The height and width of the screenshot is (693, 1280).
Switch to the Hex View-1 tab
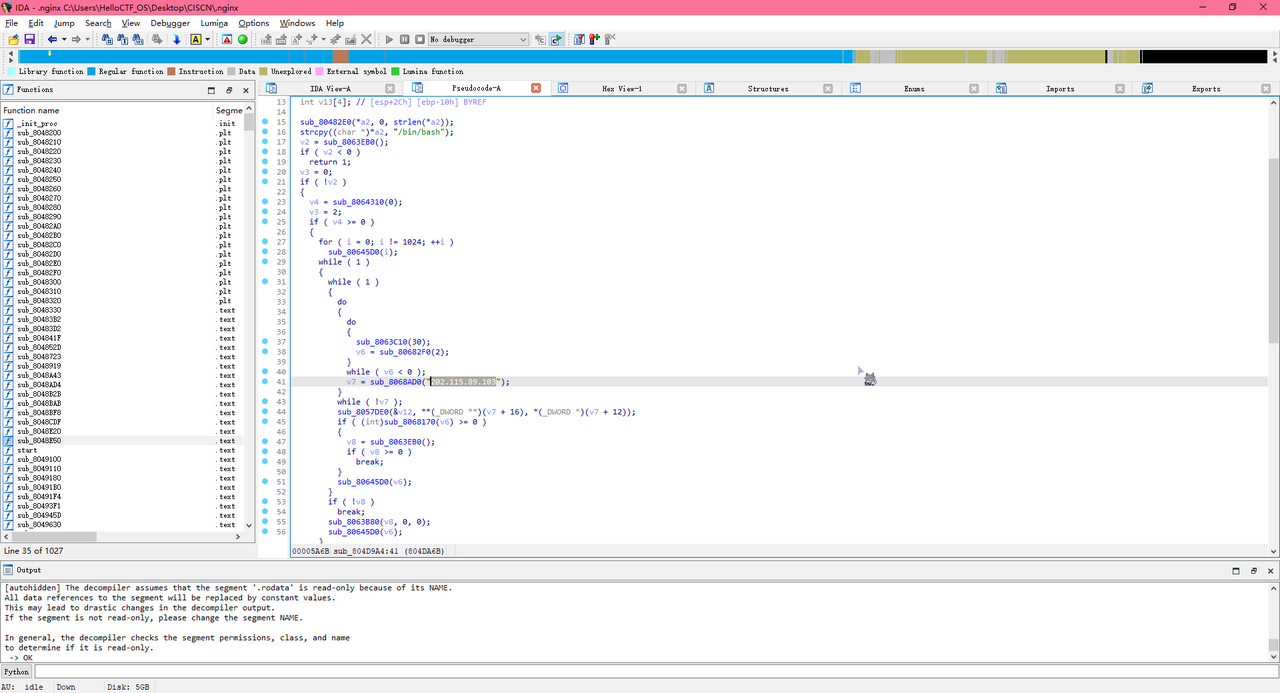pos(621,89)
